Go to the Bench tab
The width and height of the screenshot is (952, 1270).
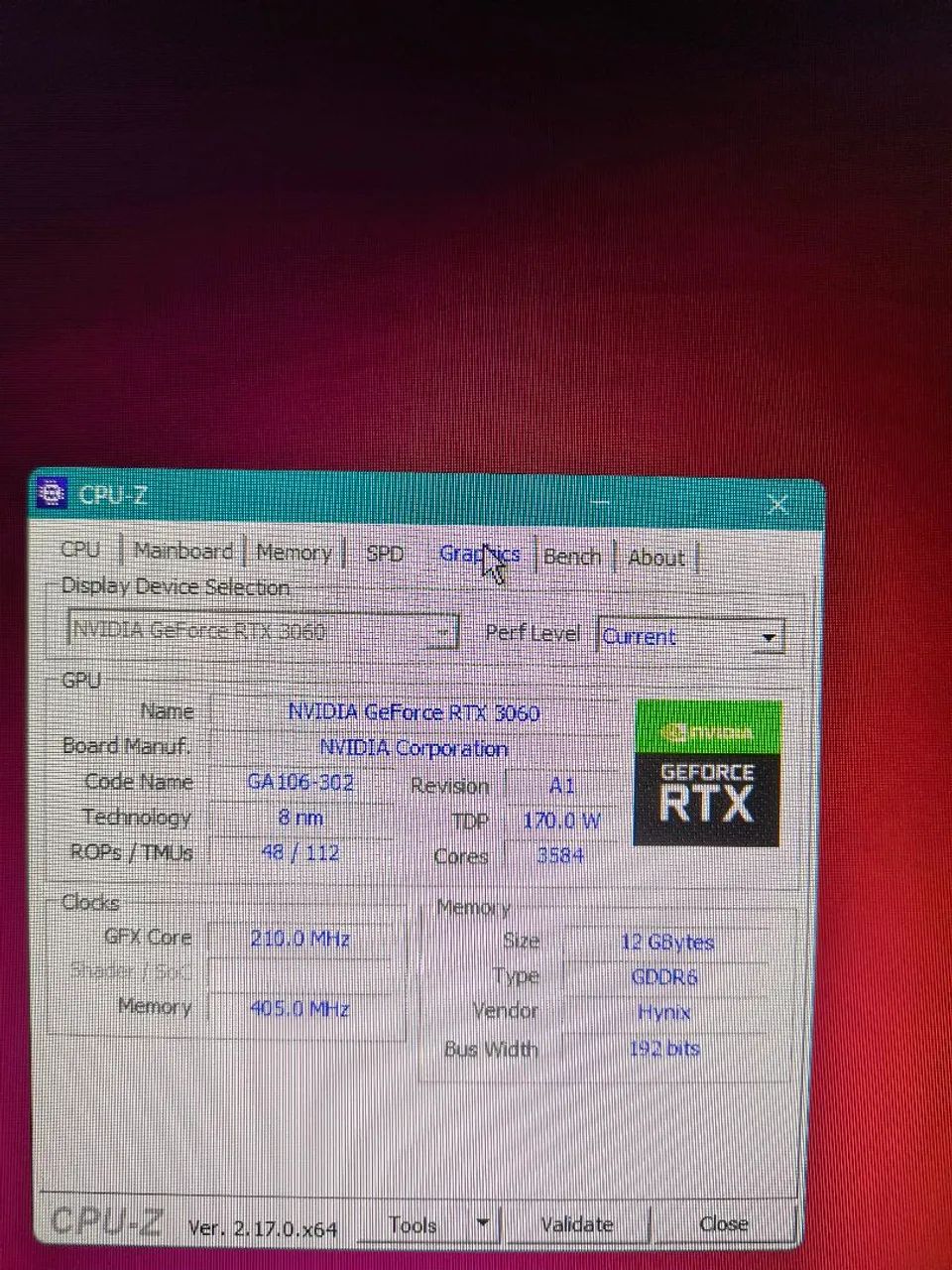coord(572,557)
